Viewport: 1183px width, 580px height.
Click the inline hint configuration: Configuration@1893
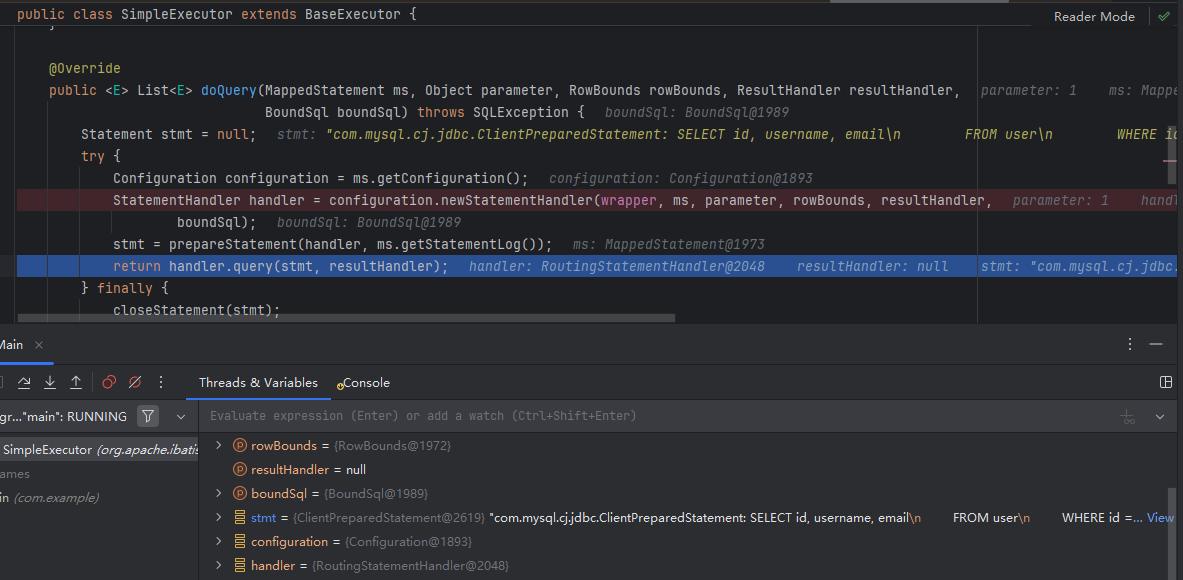(681, 179)
